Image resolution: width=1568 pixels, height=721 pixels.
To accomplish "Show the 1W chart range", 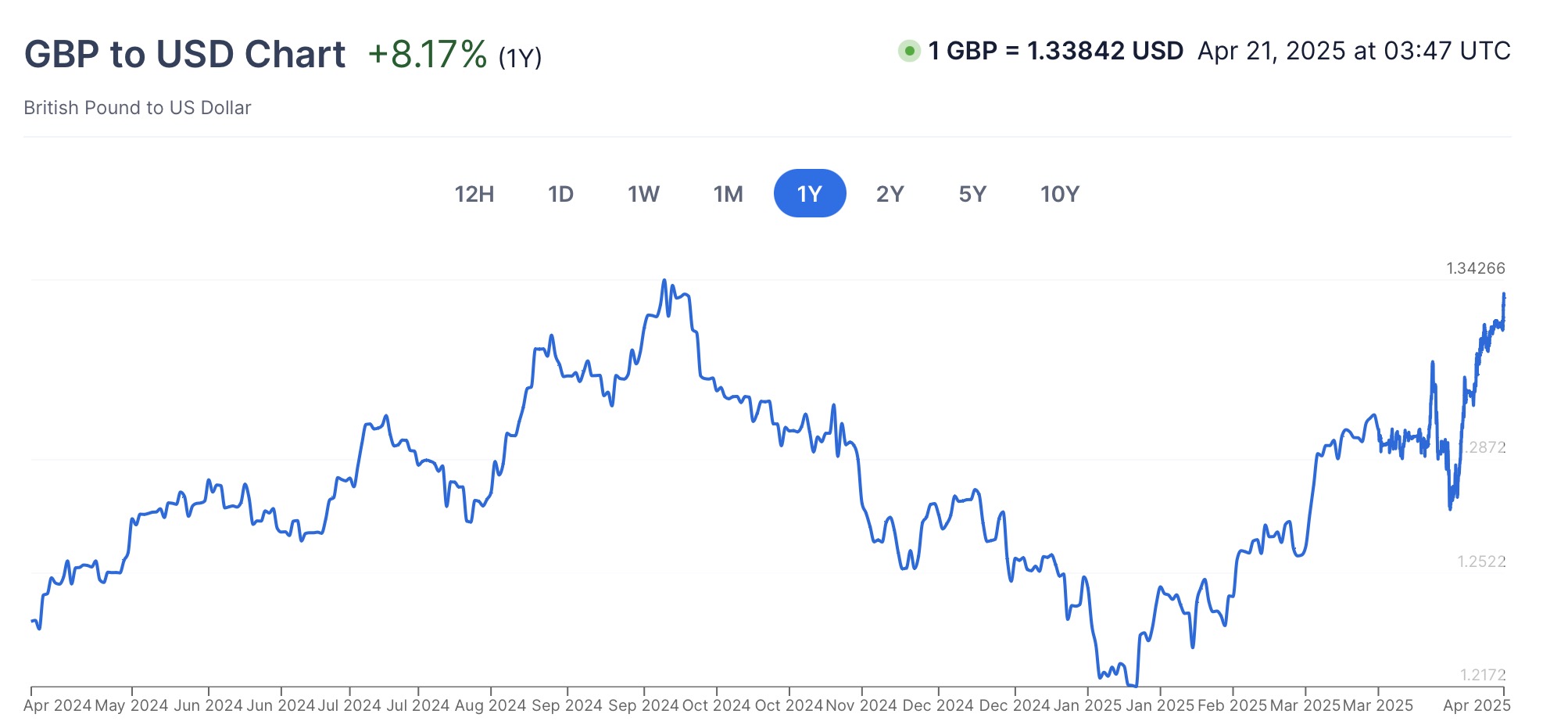I will [643, 194].
